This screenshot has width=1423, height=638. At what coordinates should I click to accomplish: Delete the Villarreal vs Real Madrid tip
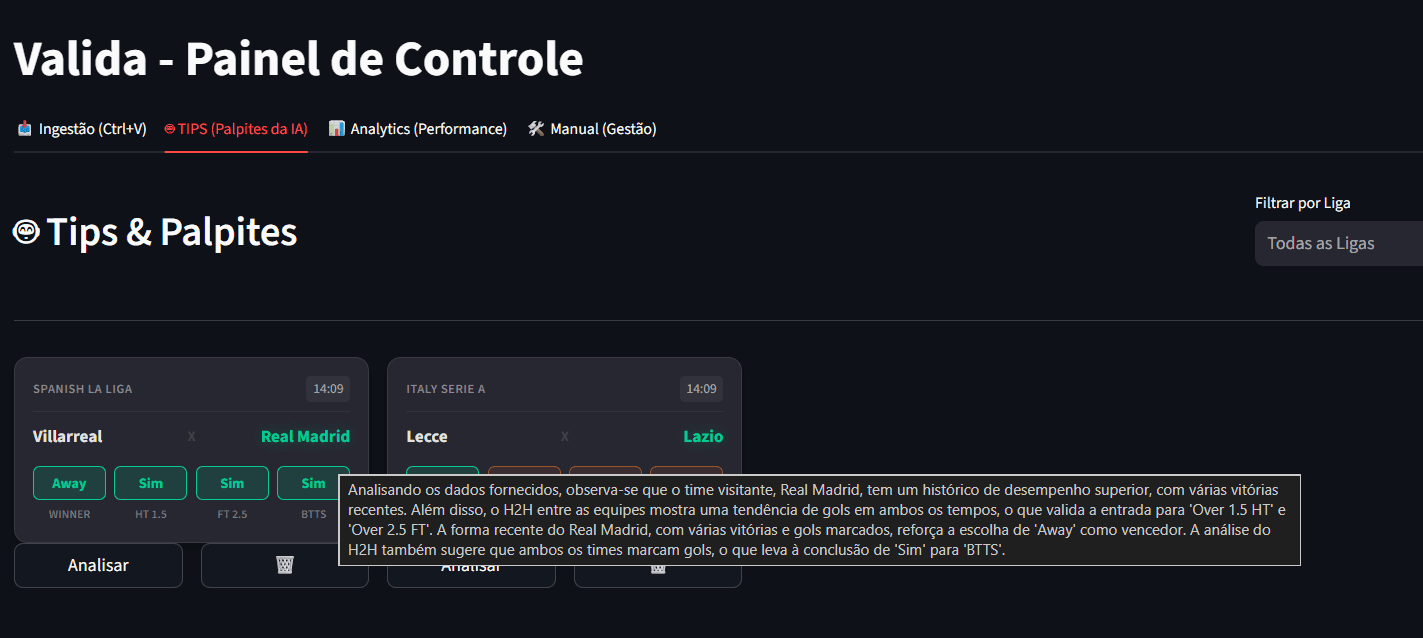[284, 565]
